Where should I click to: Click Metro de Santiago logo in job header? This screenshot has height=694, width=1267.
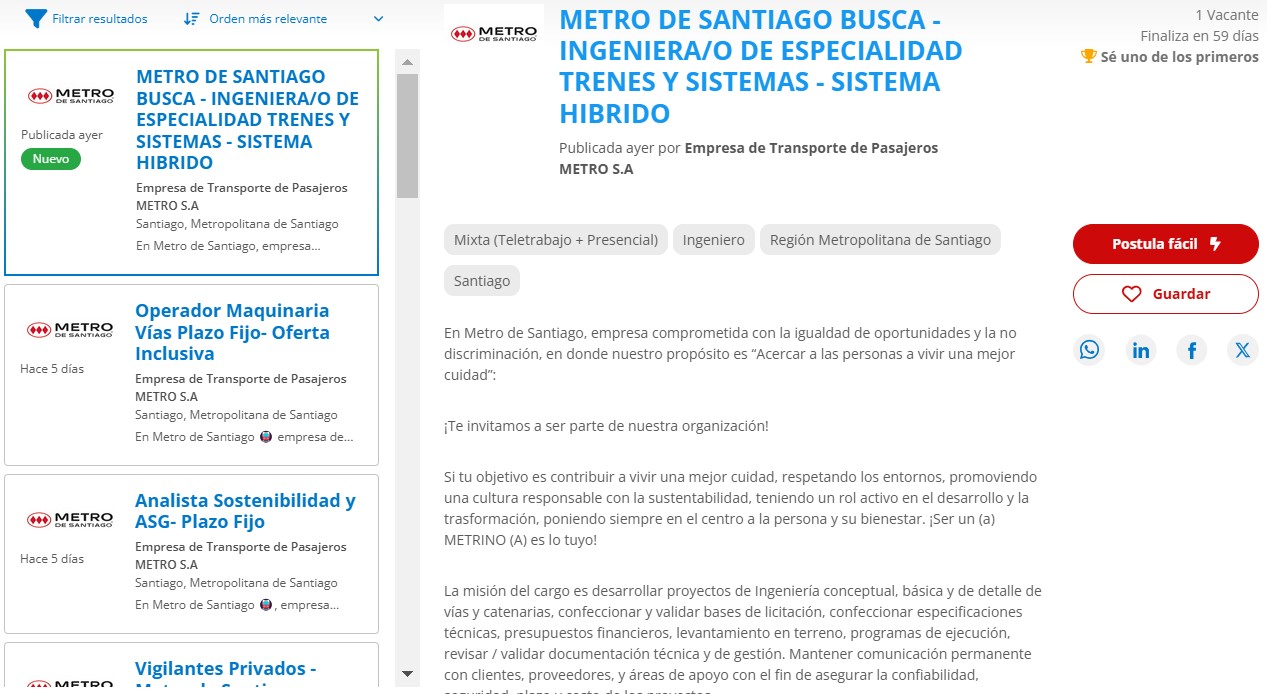click(493, 34)
